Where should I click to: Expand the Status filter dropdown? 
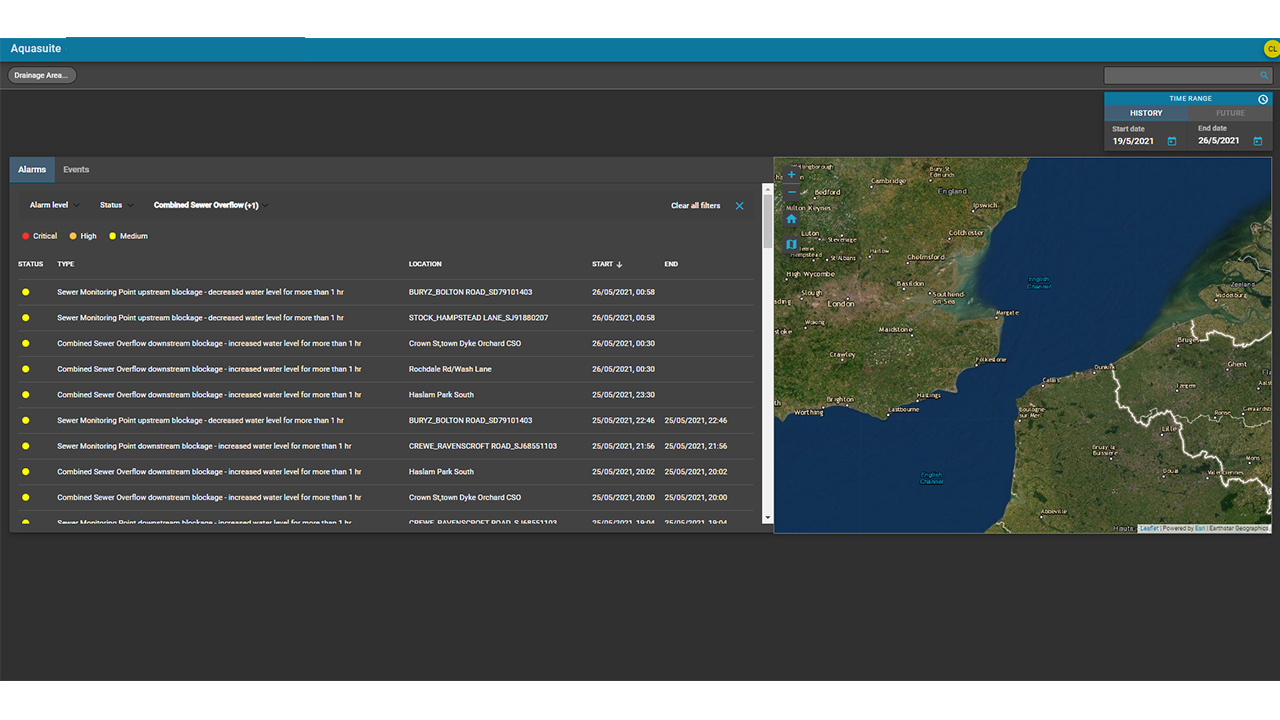click(116, 205)
